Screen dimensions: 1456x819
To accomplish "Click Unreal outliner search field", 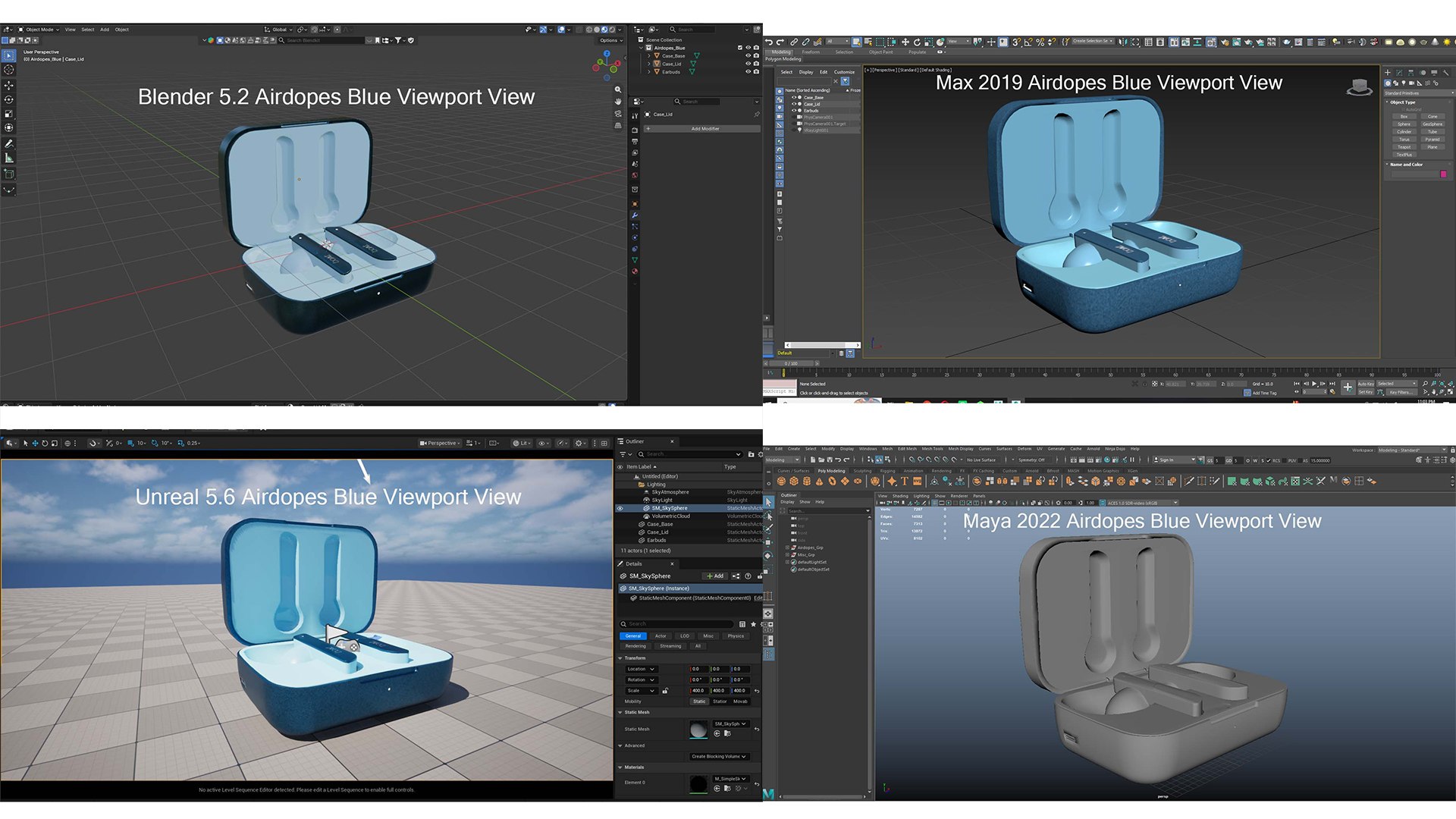I will (689, 454).
